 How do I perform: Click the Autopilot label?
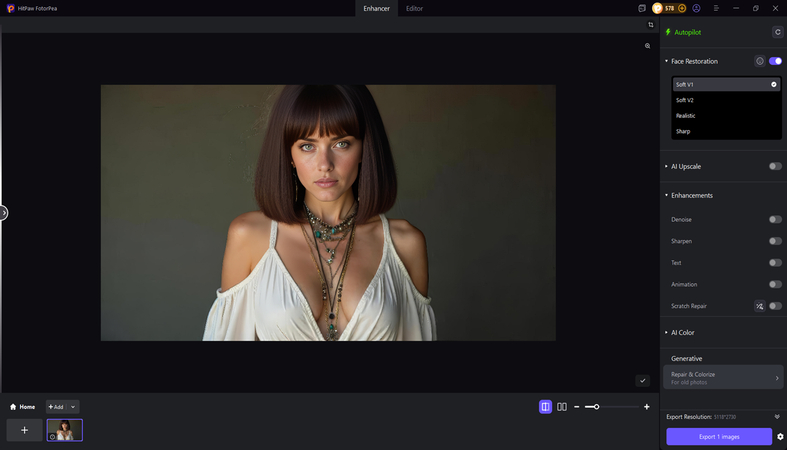click(x=688, y=32)
